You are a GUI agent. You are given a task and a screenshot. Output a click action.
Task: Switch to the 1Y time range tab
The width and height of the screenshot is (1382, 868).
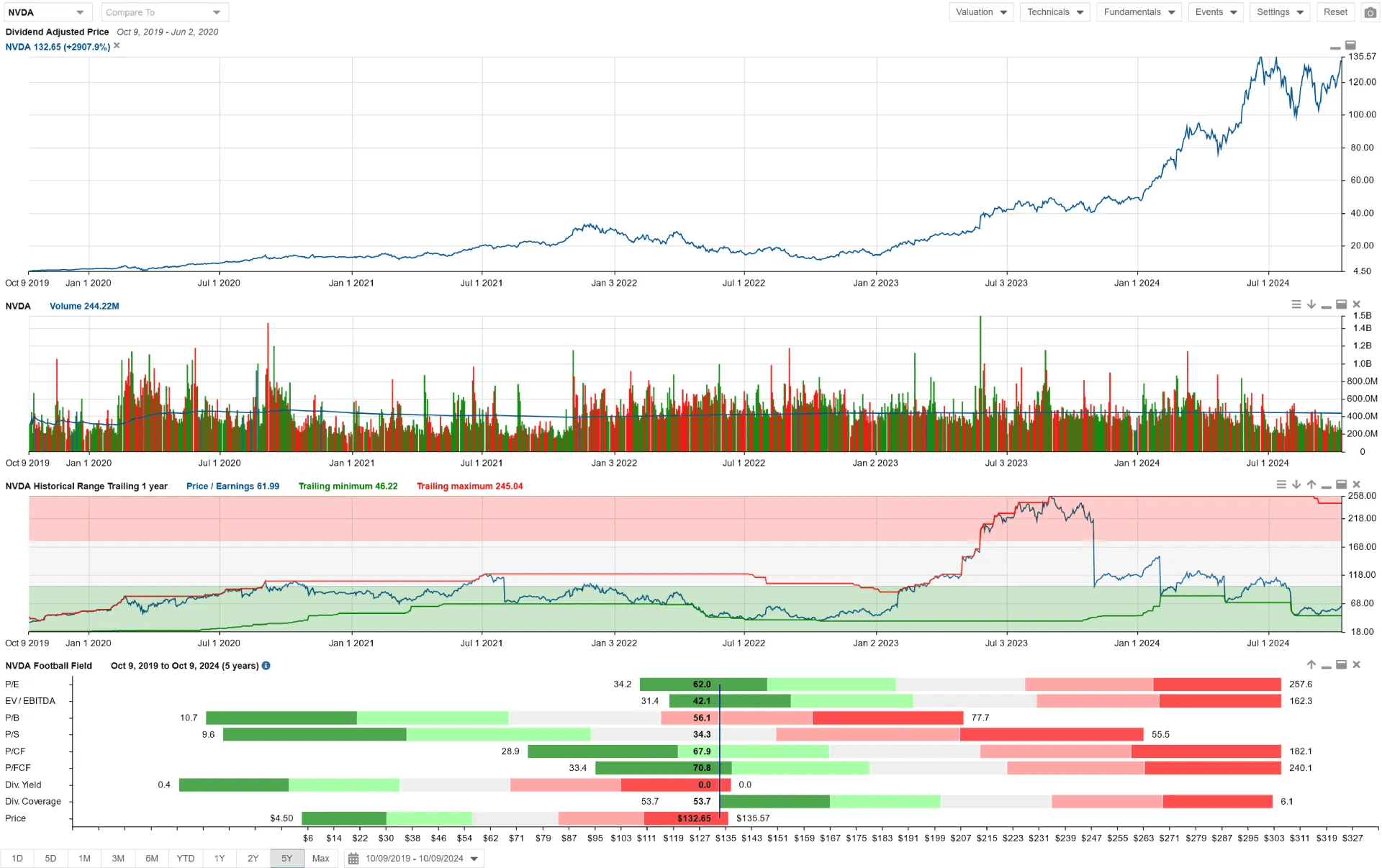point(220,858)
